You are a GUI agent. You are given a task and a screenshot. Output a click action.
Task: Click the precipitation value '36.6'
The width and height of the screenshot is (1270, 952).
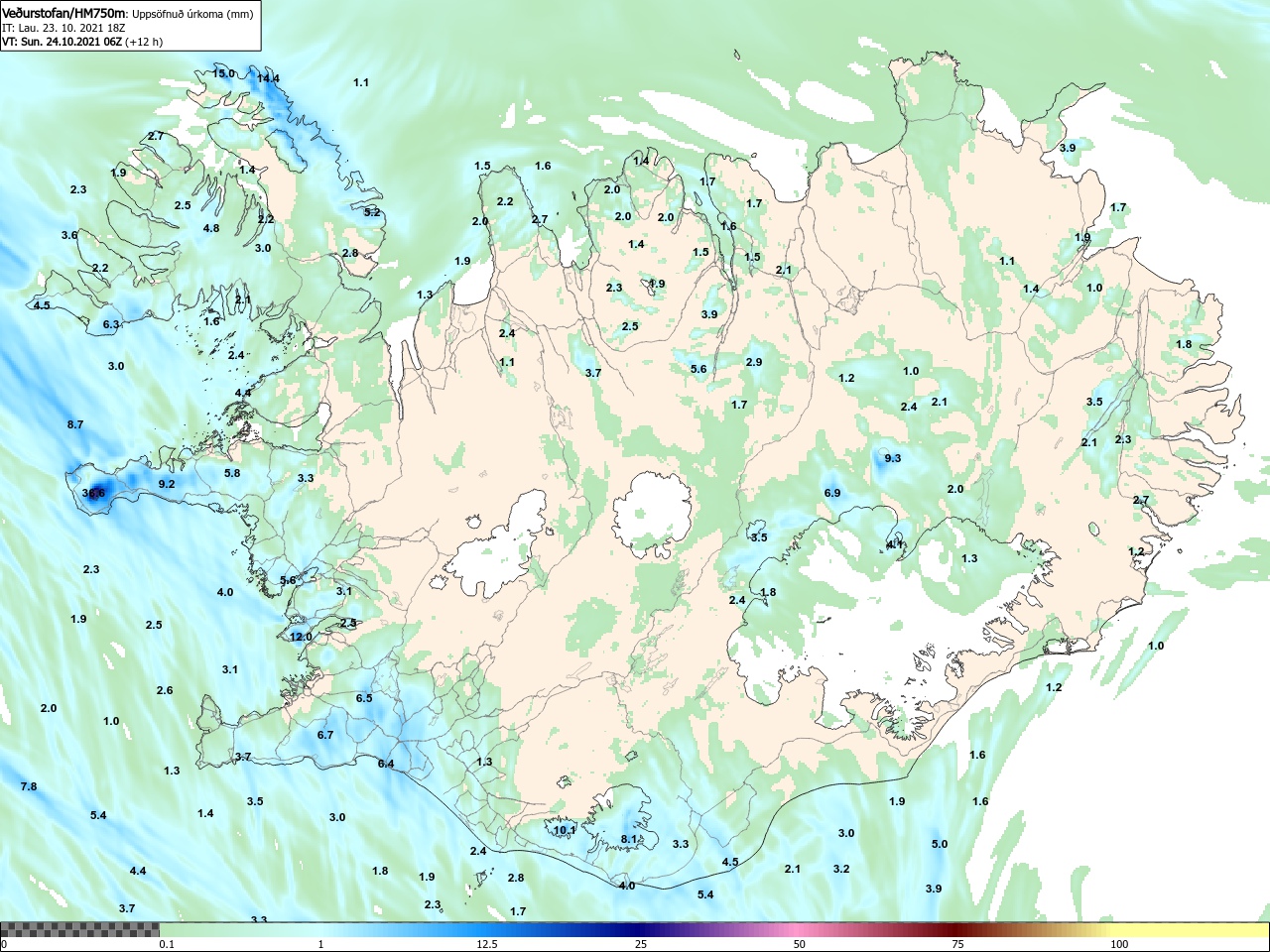point(93,493)
